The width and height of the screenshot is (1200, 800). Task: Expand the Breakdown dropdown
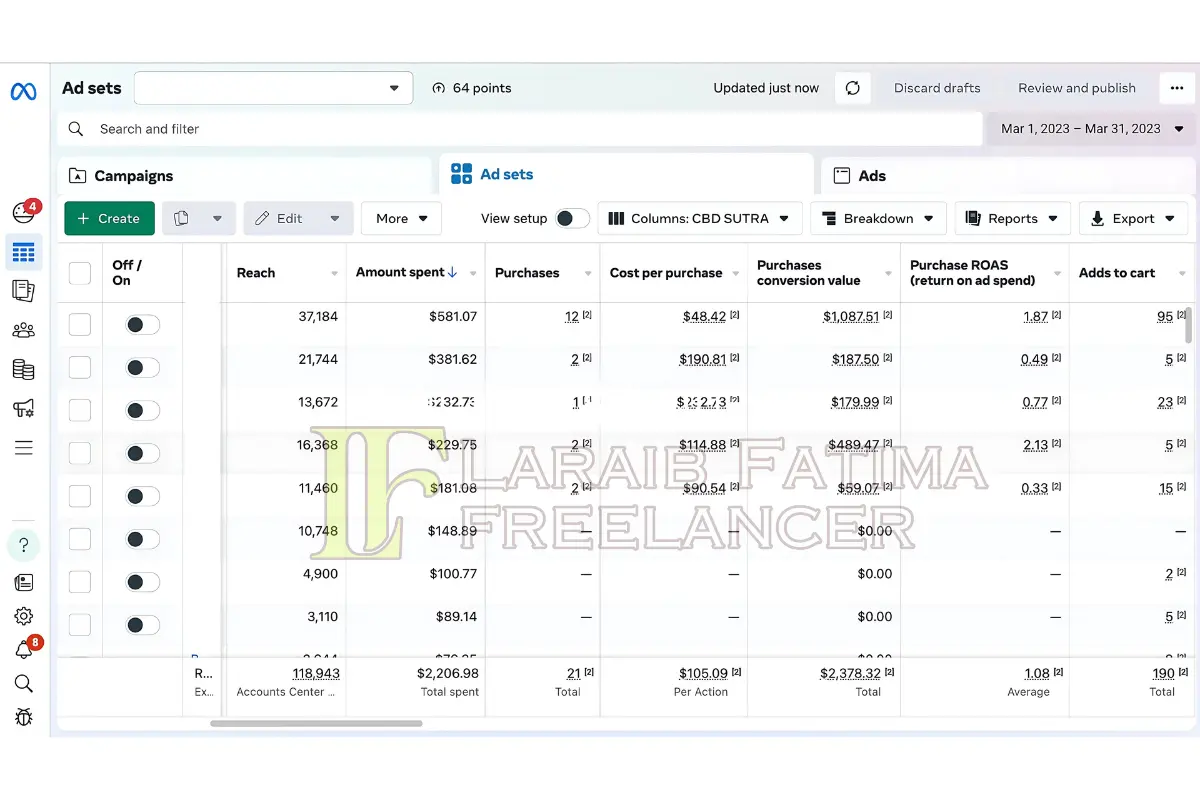click(x=878, y=218)
